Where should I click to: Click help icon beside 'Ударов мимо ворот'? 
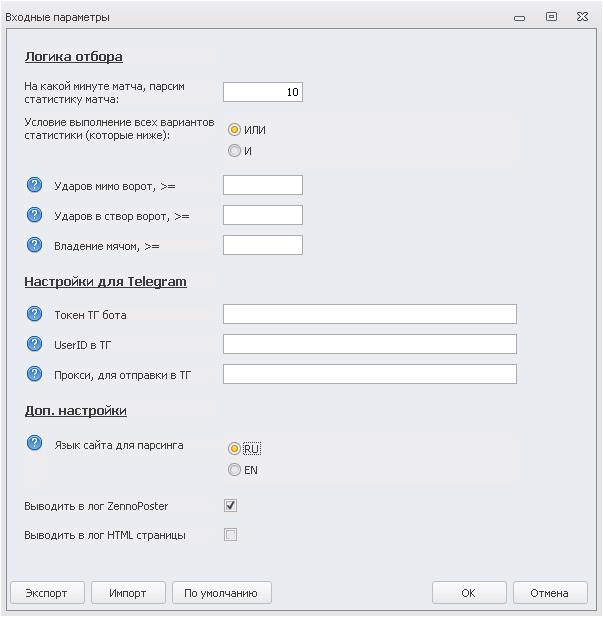tap(34, 185)
